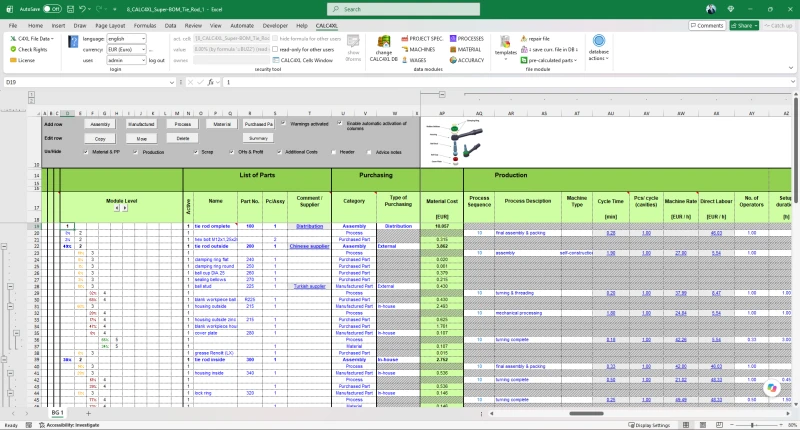Click Process add row button
The image size is (800, 430).
[x=183, y=124]
